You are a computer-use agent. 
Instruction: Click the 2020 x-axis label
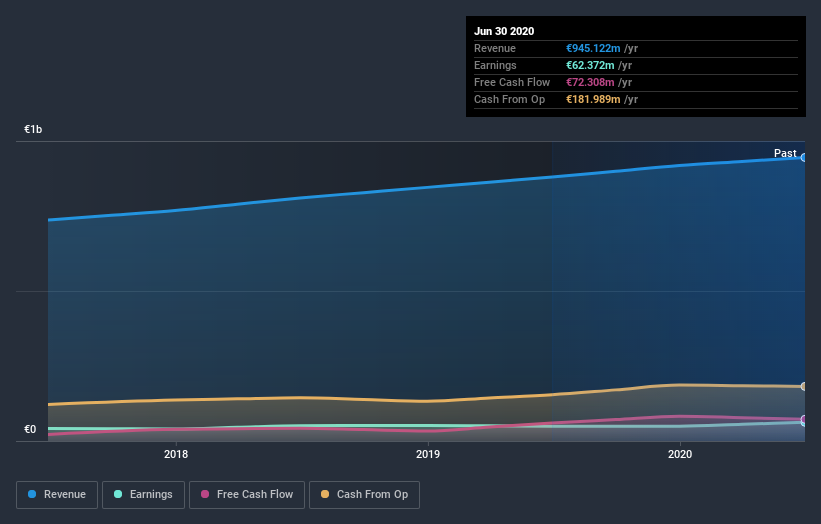pyautogui.click(x=680, y=454)
